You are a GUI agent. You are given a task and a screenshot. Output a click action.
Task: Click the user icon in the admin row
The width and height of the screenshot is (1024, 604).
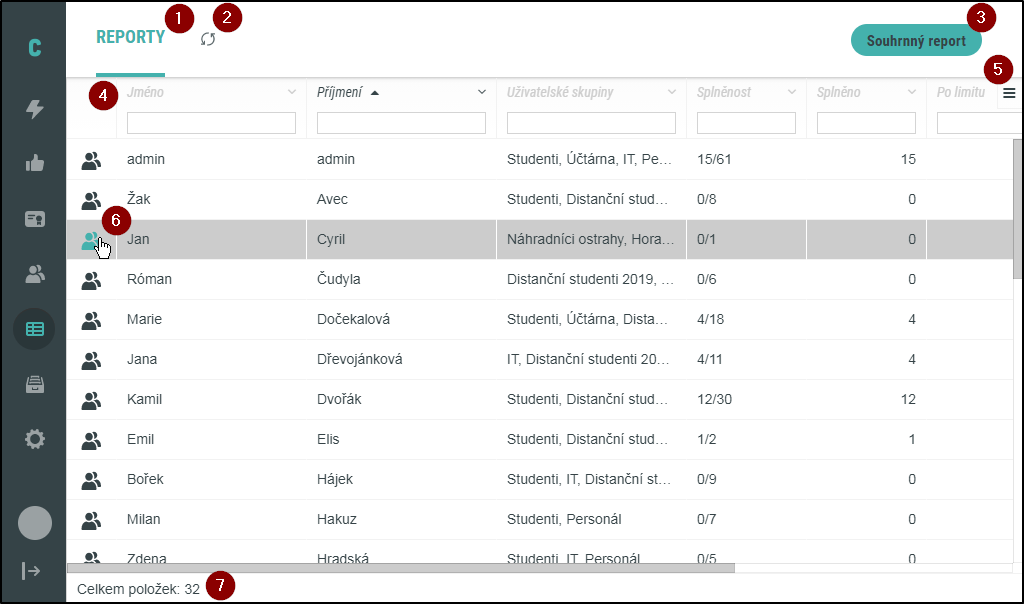click(x=91, y=160)
